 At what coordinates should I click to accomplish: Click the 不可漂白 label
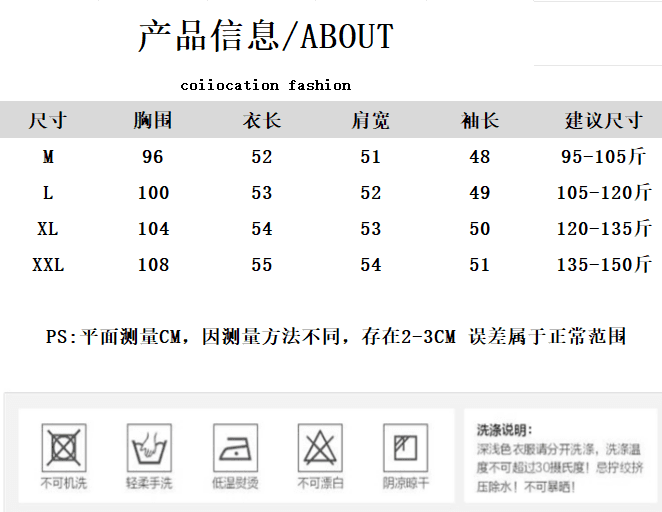(320, 483)
